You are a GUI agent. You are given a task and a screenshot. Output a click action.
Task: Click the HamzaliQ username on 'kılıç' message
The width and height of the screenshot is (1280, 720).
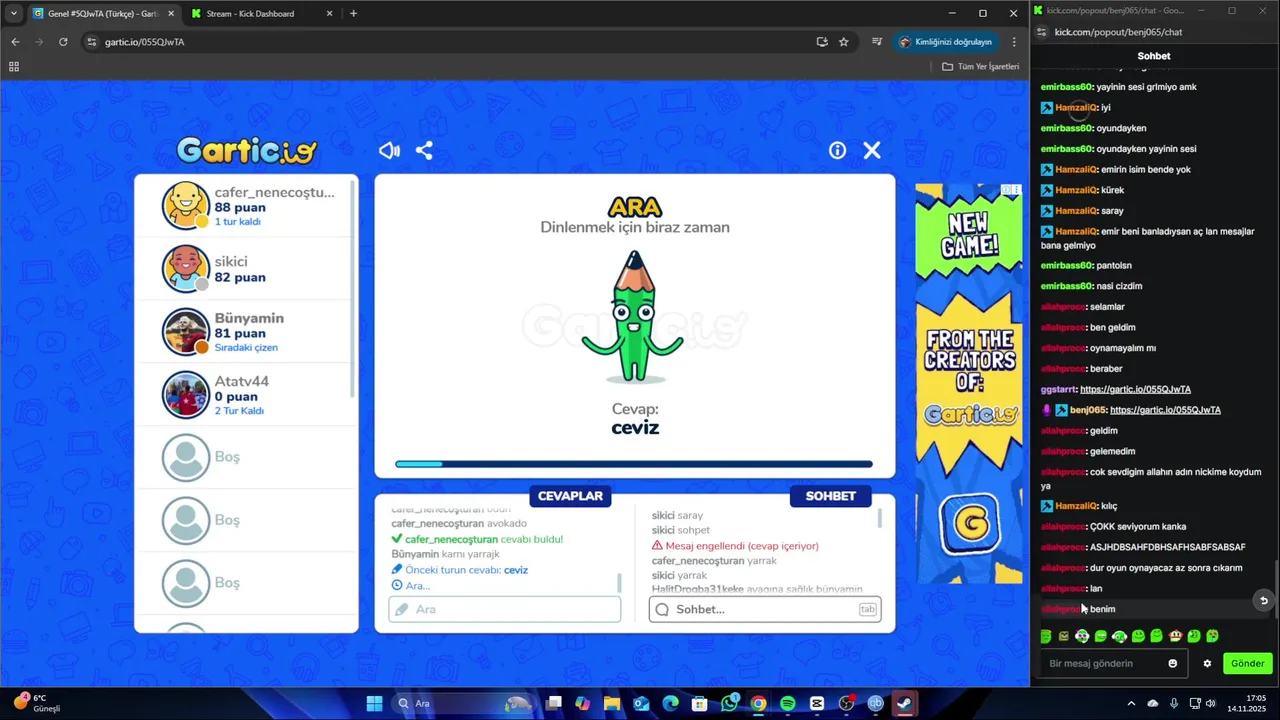point(1076,506)
